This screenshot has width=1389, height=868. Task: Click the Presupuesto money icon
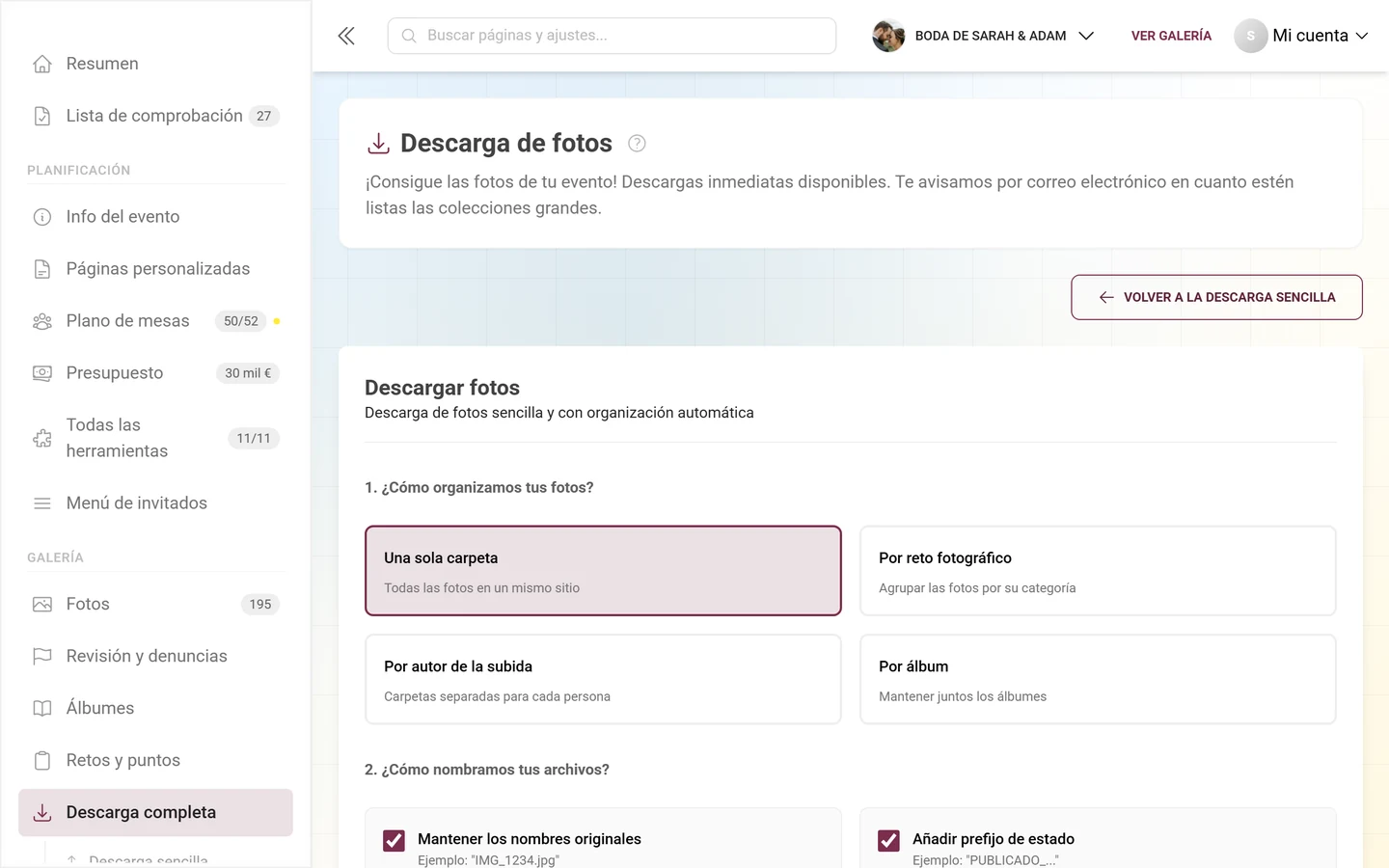[x=42, y=373]
